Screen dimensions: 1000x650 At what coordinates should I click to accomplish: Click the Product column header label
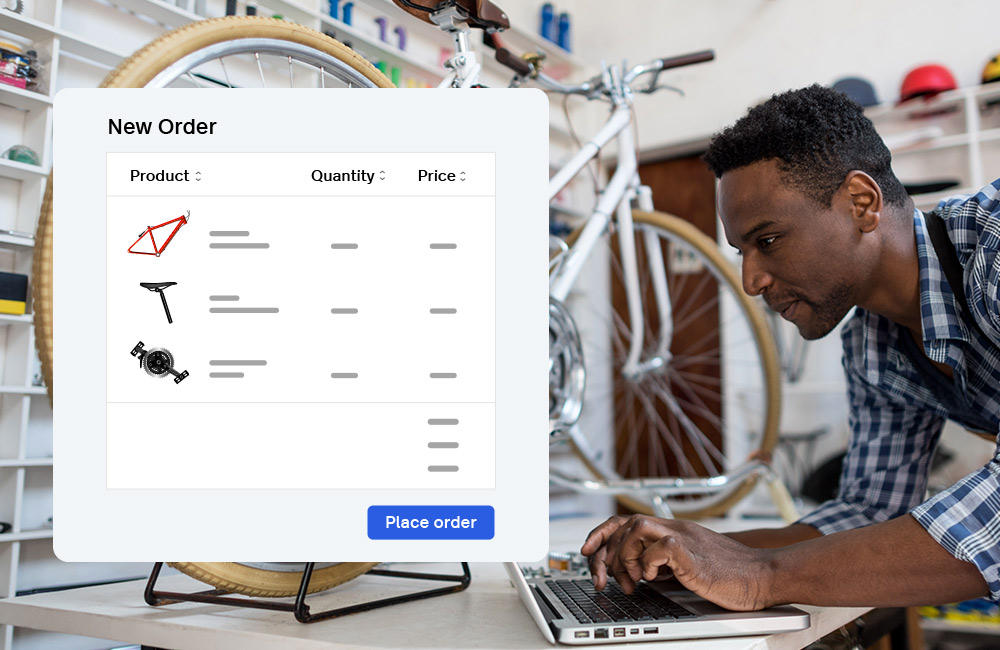[x=159, y=175]
